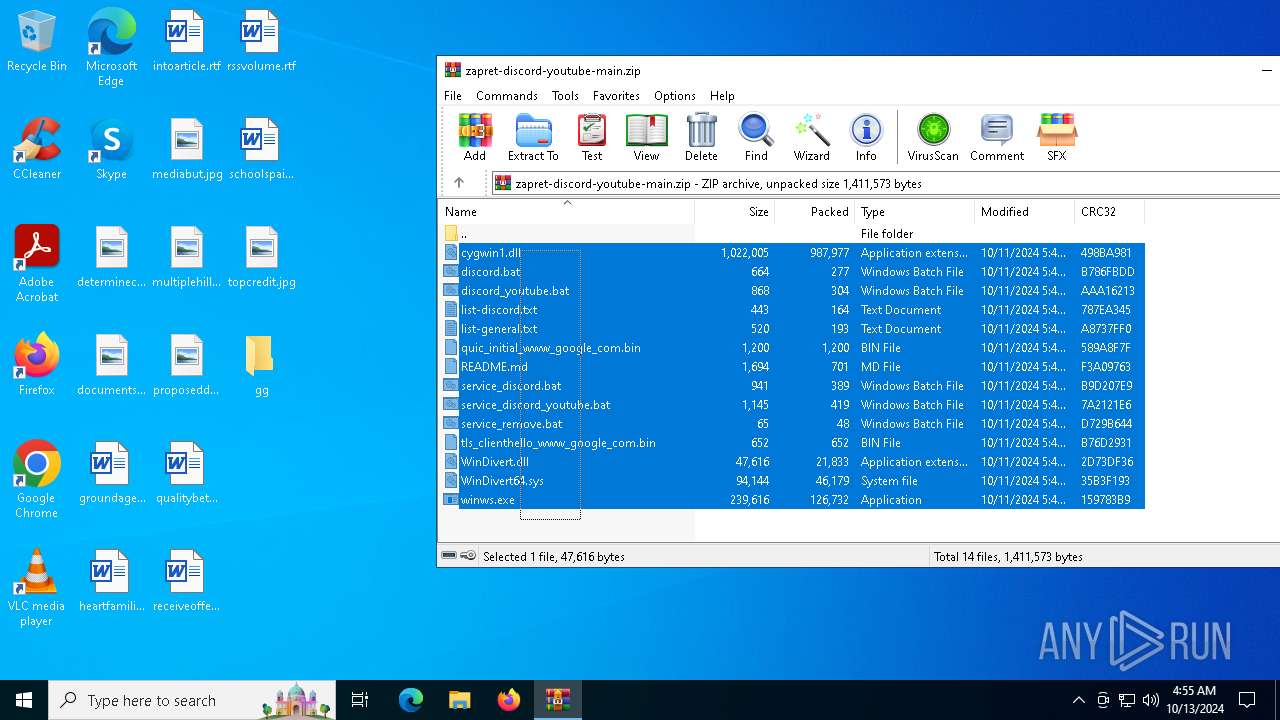Select service_discord.bat file
Viewport: 1280px width, 720px height.
tap(792, 386)
